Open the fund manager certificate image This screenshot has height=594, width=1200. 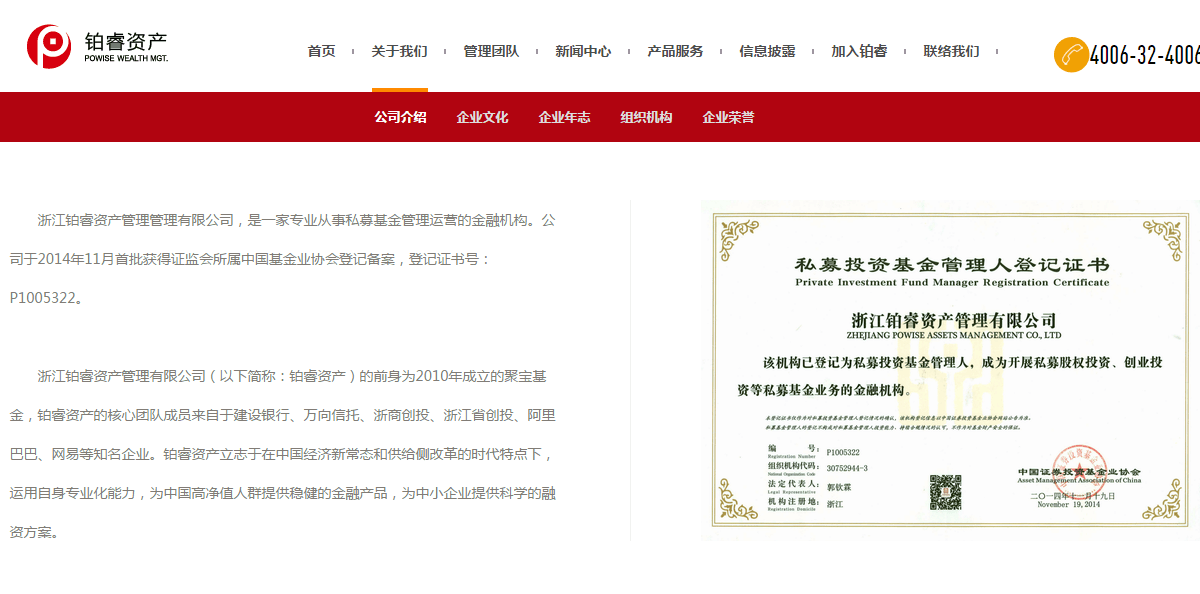[950, 370]
